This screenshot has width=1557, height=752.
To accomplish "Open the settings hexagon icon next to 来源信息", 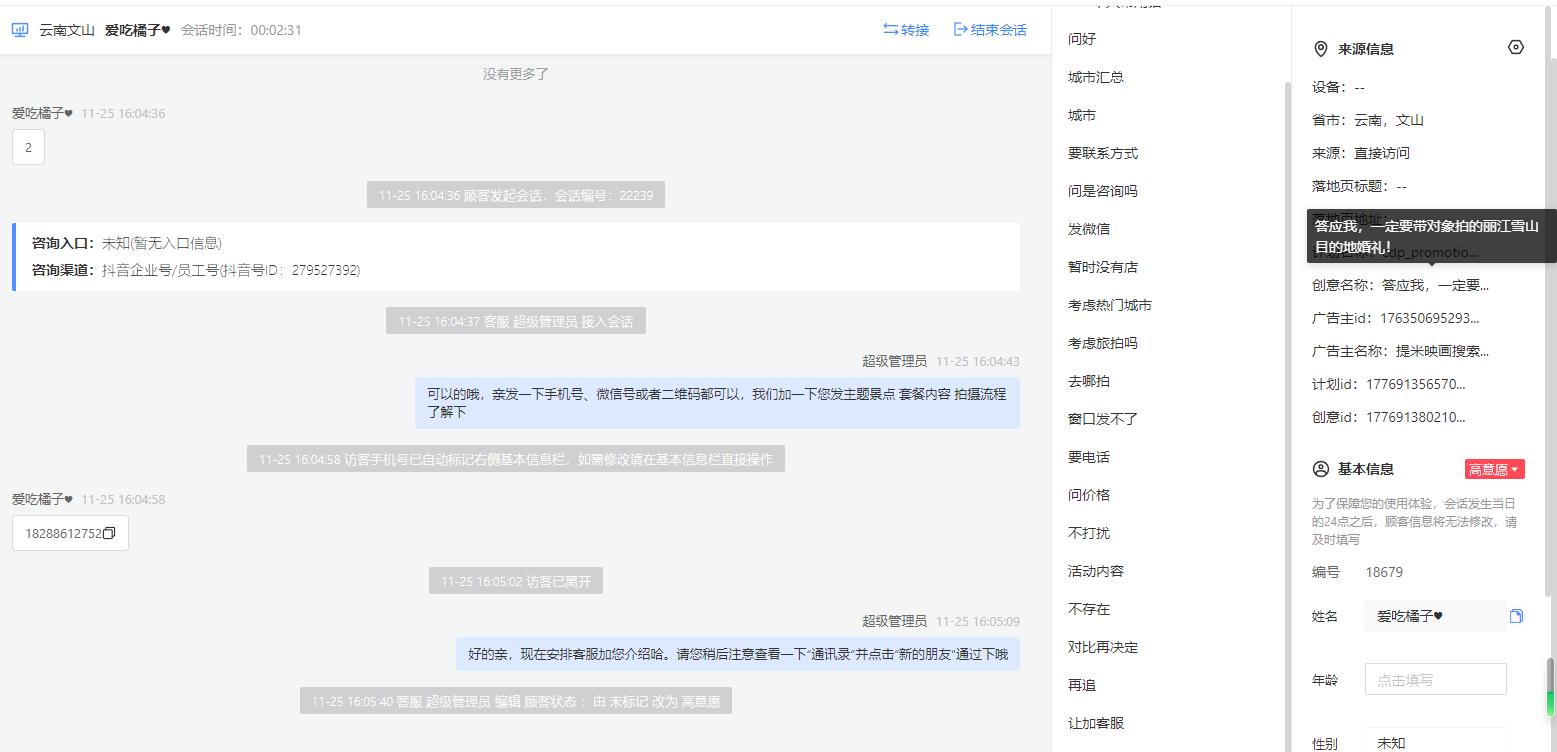I will pos(1516,47).
